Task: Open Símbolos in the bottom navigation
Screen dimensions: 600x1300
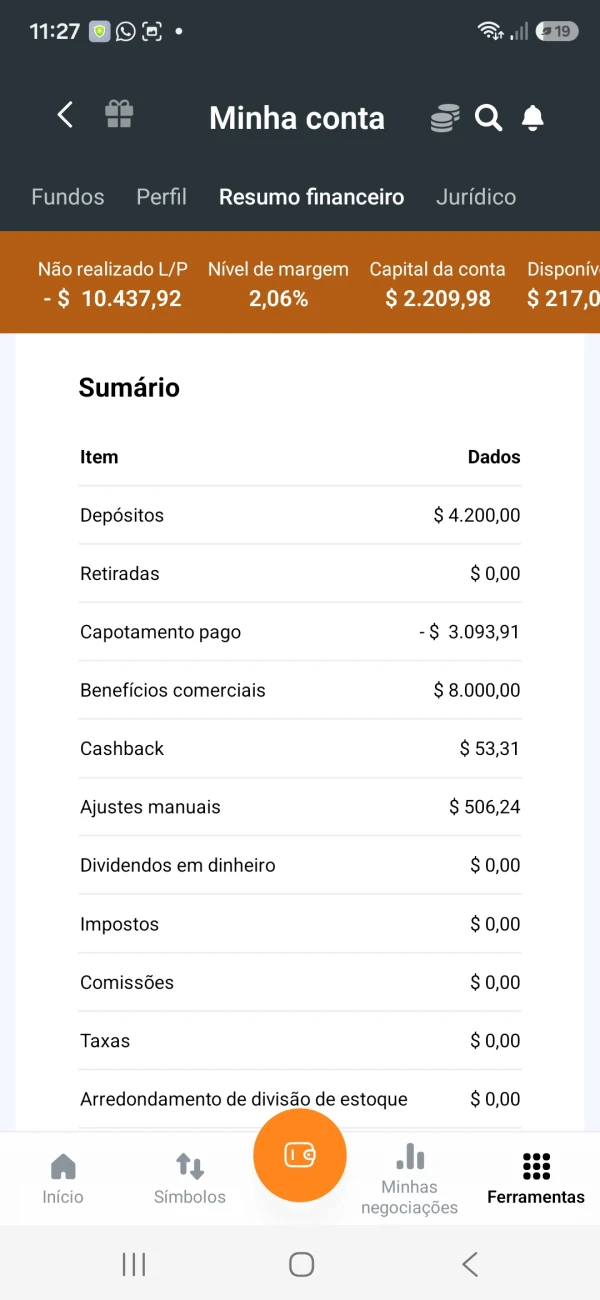Action: pos(190,1179)
